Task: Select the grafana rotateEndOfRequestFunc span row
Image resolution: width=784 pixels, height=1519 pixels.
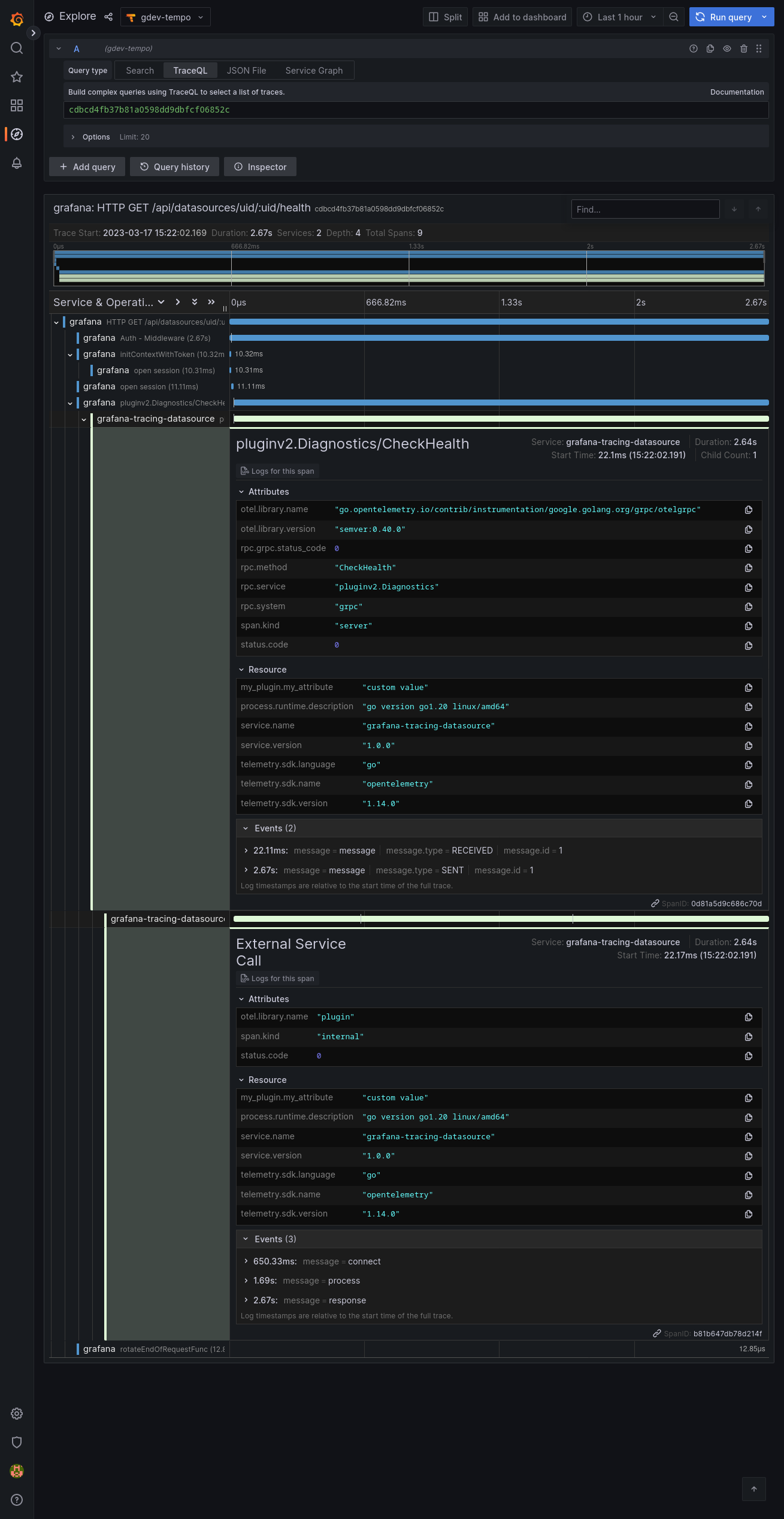Action: (409, 1349)
